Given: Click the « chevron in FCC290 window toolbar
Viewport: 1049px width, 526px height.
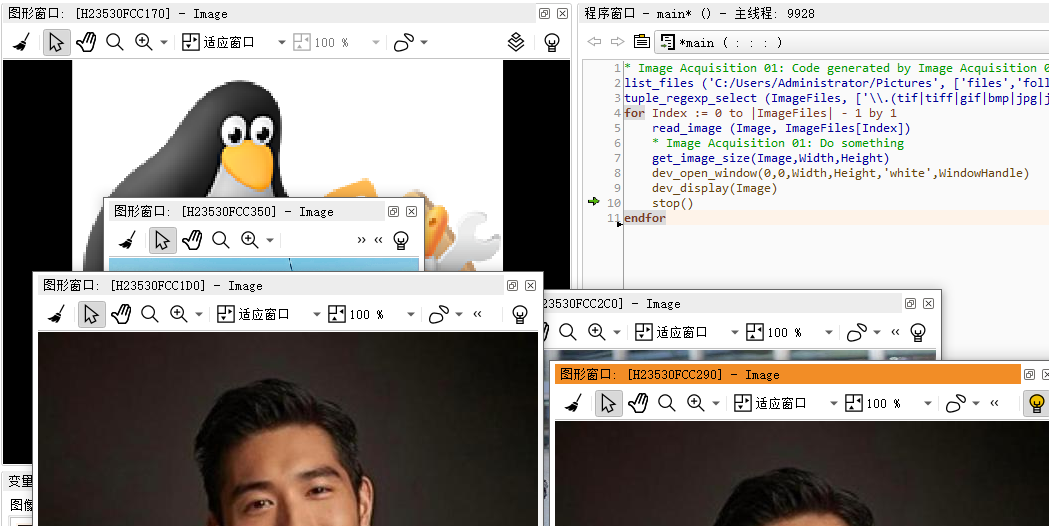Looking at the screenshot, I should (994, 402).
